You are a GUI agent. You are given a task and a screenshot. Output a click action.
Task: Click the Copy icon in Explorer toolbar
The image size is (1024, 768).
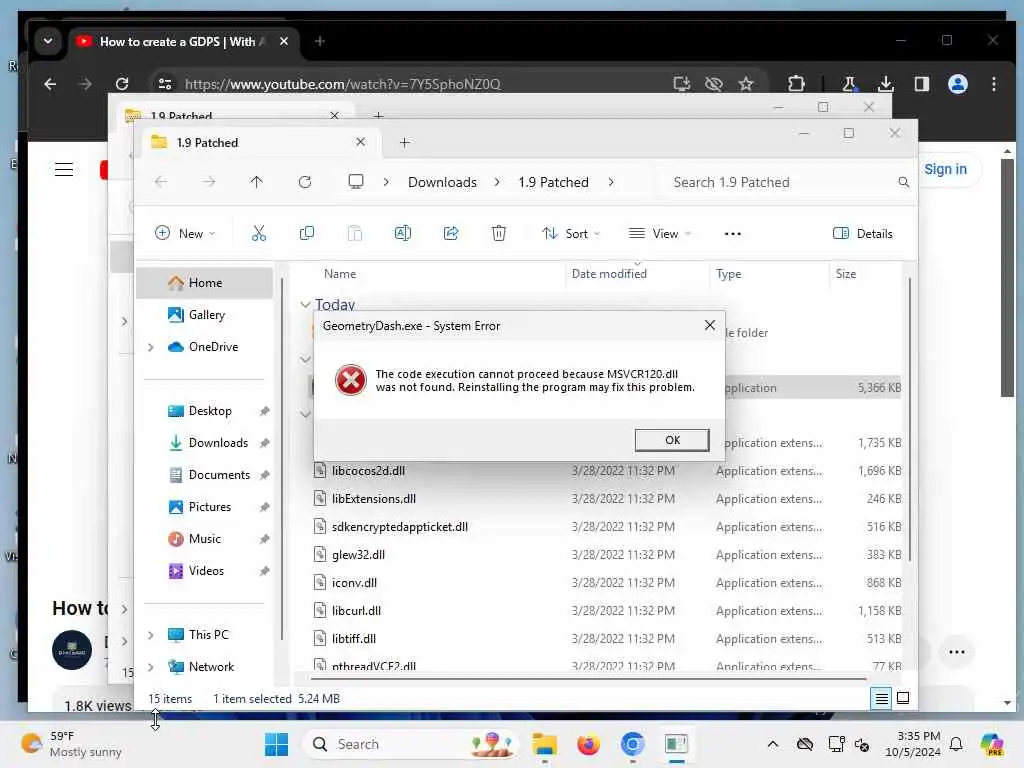[306, 233]
